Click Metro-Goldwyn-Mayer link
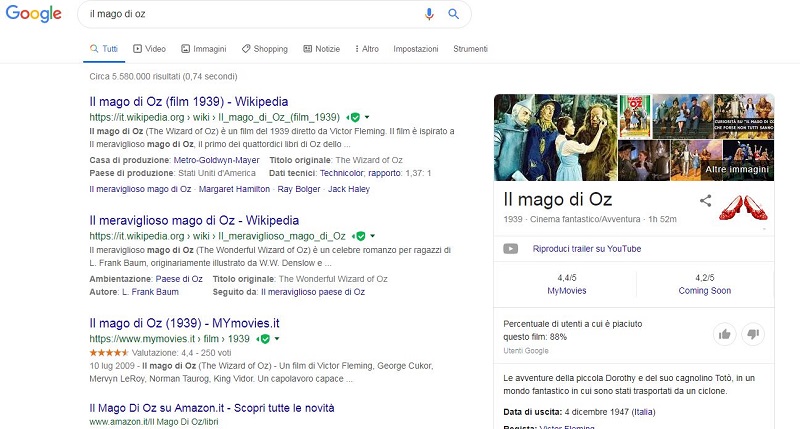 (x=216, y=160)
